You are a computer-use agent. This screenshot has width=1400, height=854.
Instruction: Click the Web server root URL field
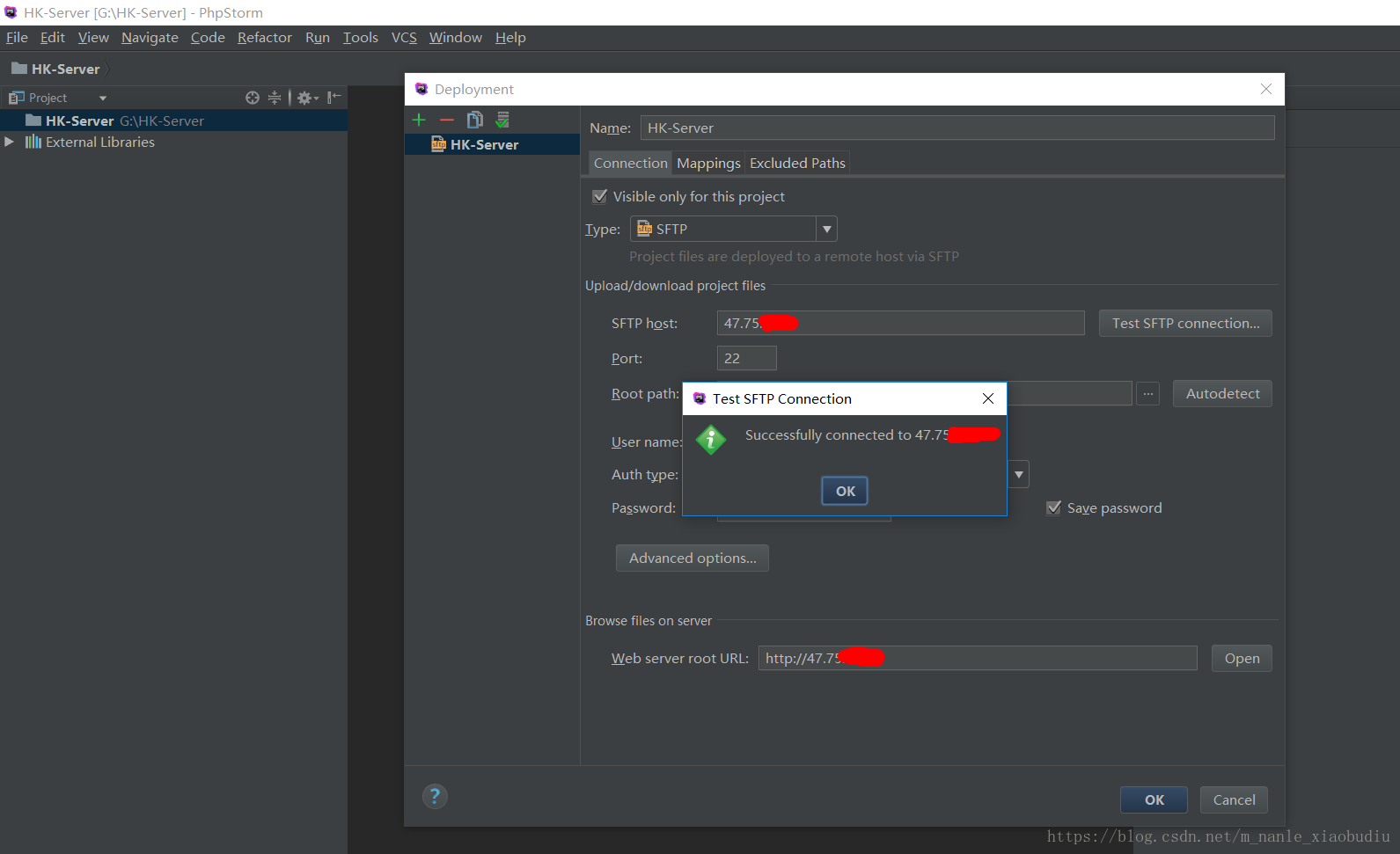click(x=978, y=658)
